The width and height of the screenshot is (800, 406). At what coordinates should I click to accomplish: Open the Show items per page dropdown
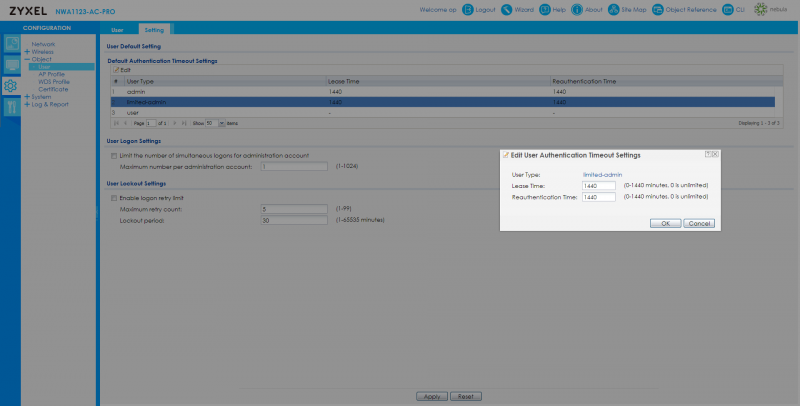pos(221,123)
